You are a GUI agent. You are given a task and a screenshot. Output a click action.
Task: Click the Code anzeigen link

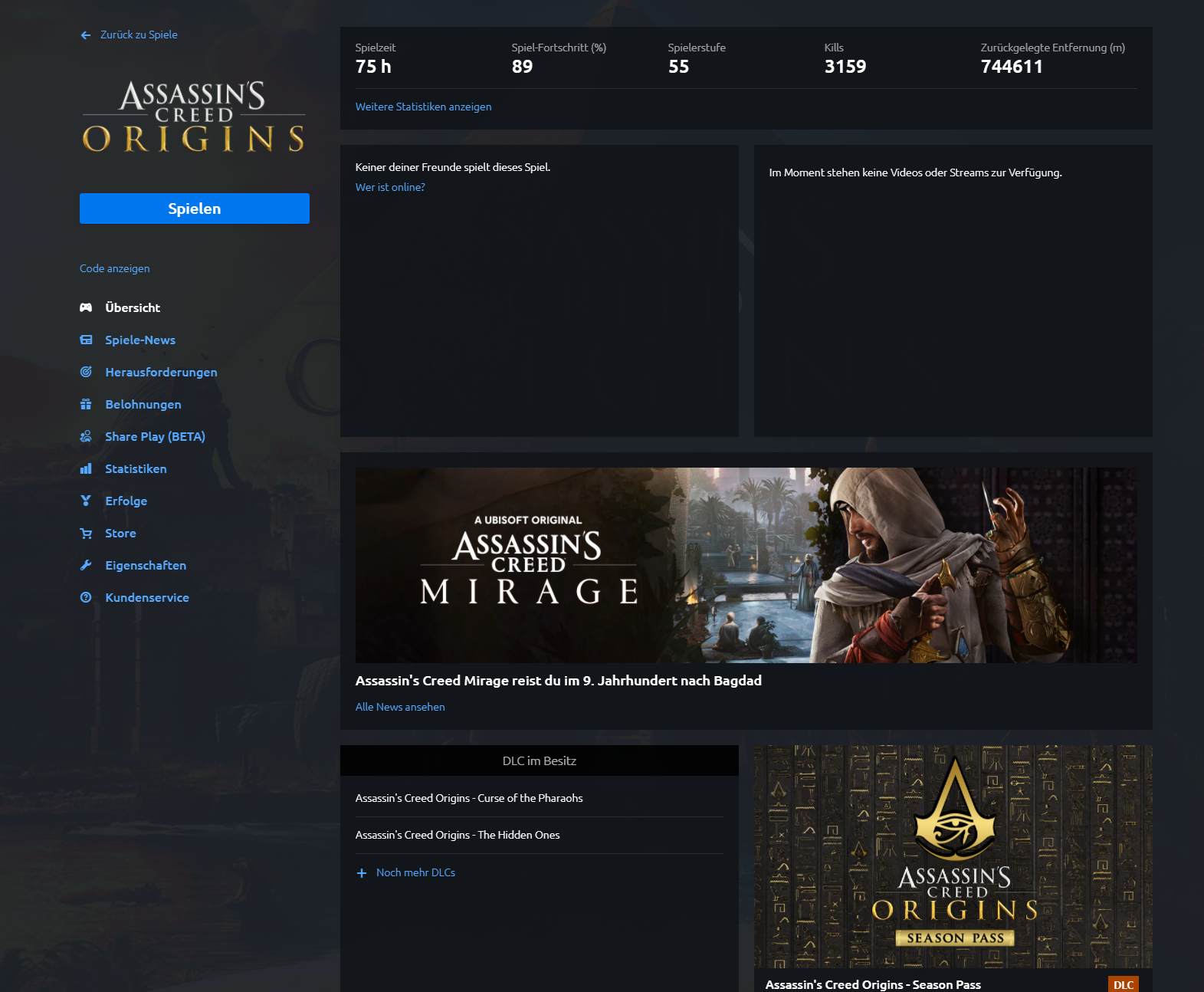click(x=115, y=268)
